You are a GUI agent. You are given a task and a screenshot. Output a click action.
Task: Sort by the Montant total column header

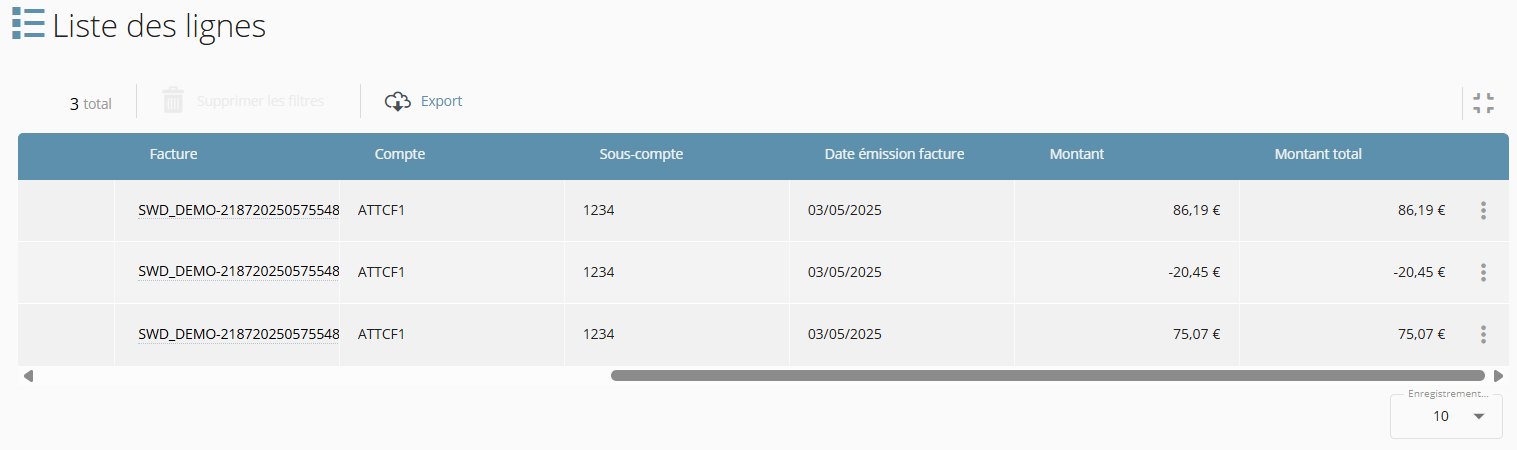(1318, 154)
